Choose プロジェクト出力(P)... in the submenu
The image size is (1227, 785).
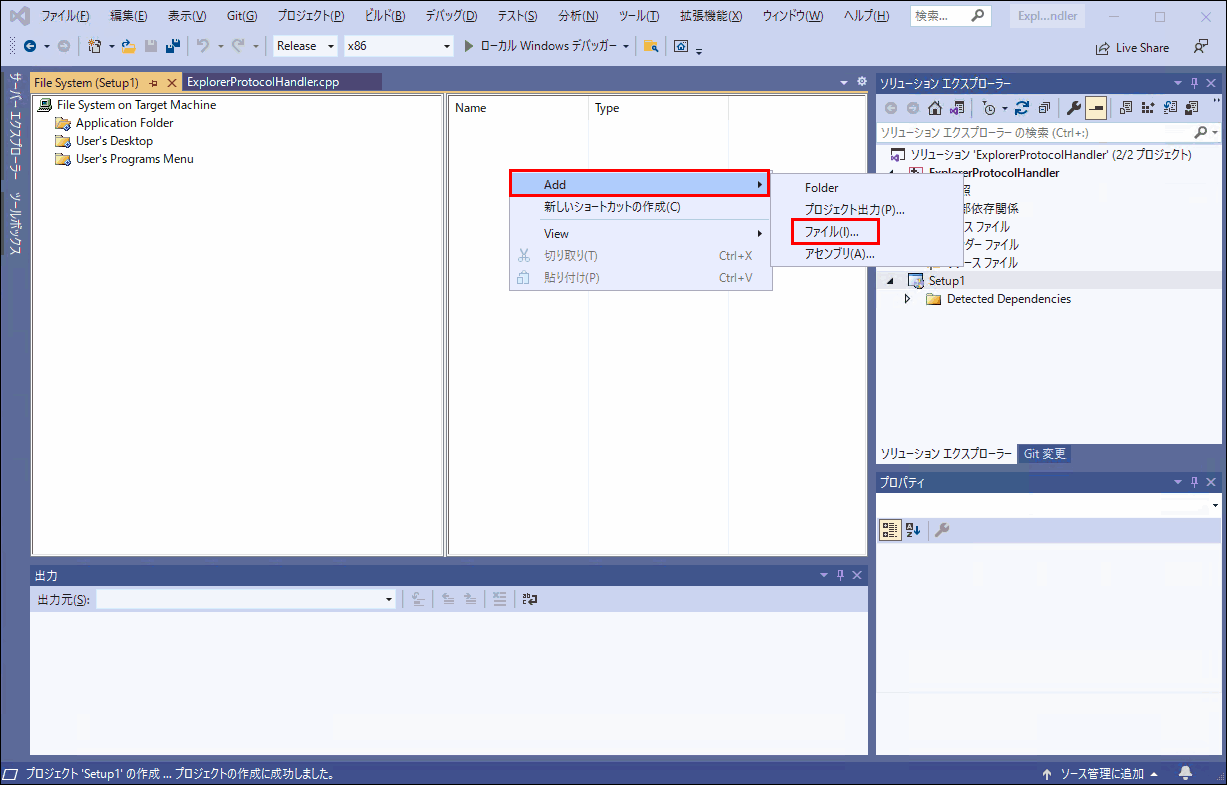coord(857,210)
